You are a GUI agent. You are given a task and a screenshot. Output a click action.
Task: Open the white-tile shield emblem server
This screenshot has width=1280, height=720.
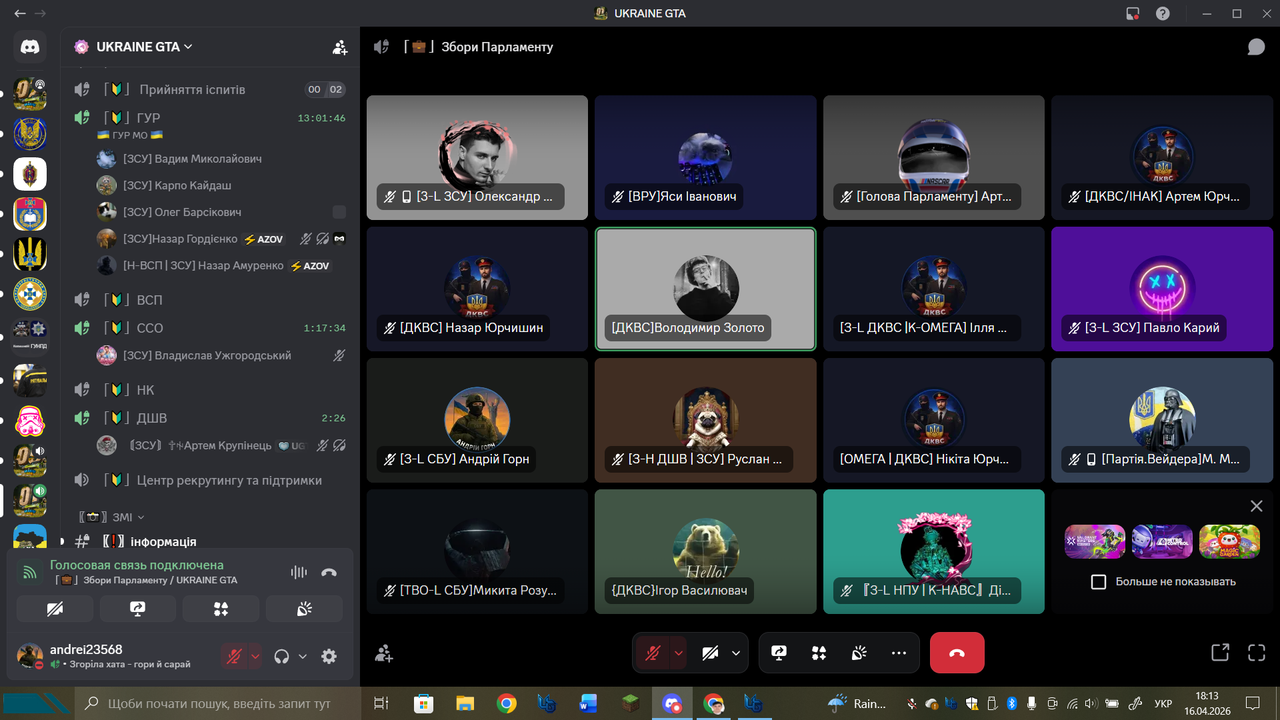[x=30, y=173]
